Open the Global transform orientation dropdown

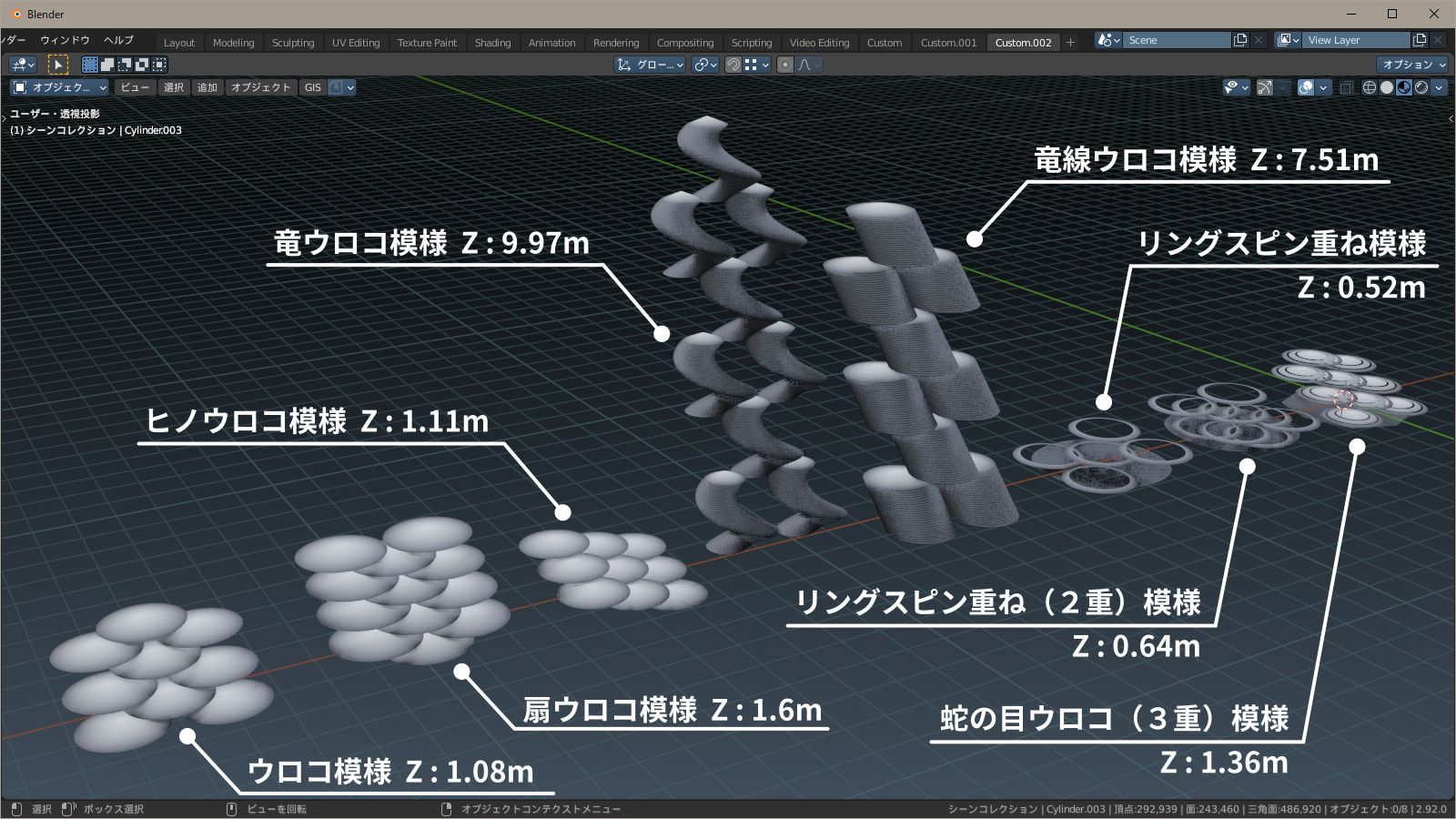tap(650, 65)
